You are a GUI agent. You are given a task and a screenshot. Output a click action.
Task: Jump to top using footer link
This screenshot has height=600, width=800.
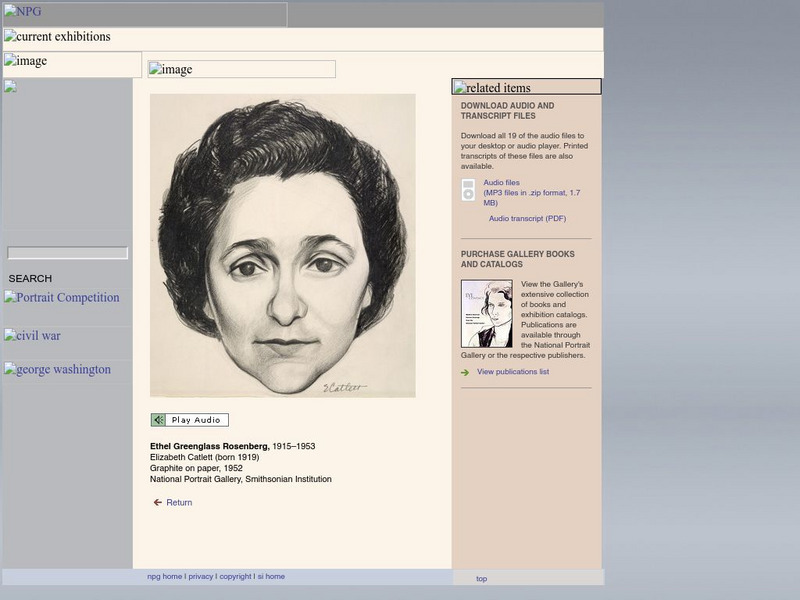(481, 579)
